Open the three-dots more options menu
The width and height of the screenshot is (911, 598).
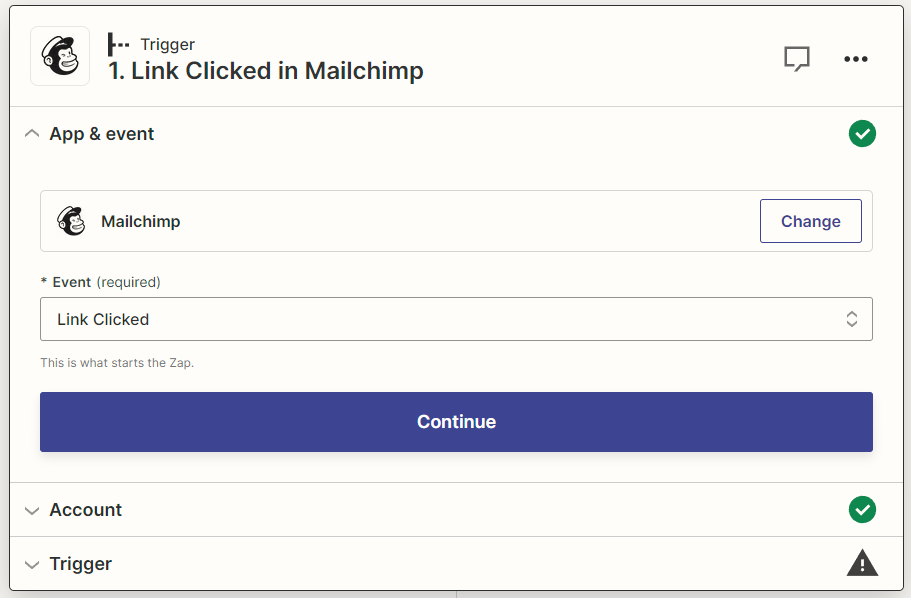pyautogui.click(x=855, y=59)
